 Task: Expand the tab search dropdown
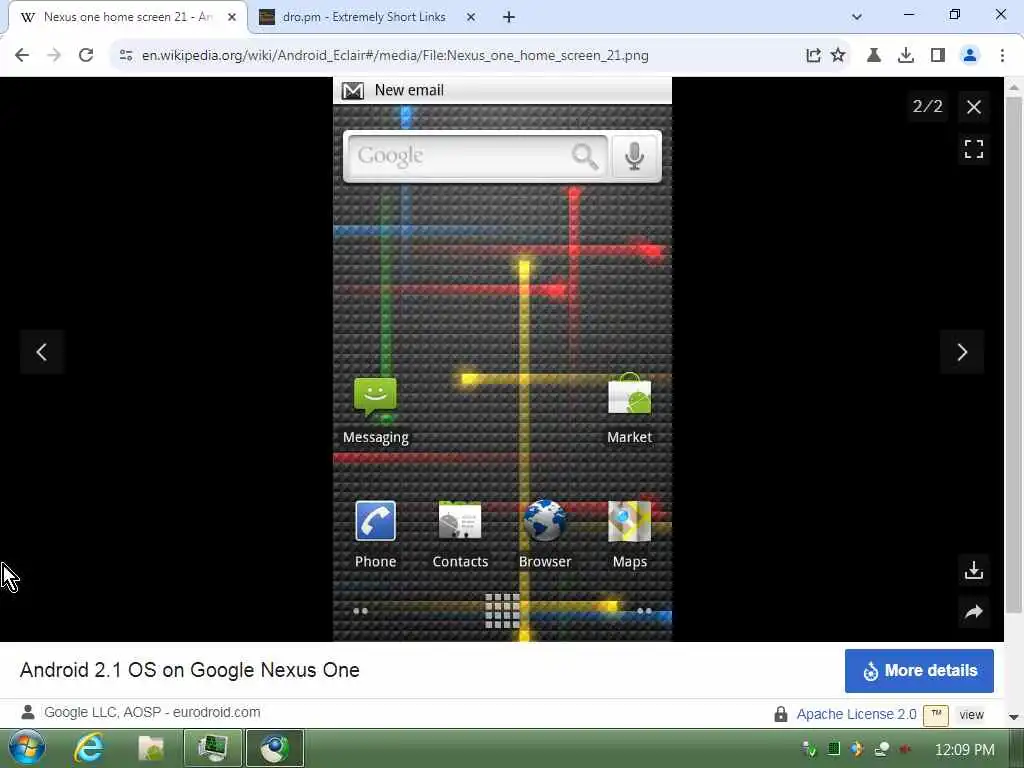(857, 17)
